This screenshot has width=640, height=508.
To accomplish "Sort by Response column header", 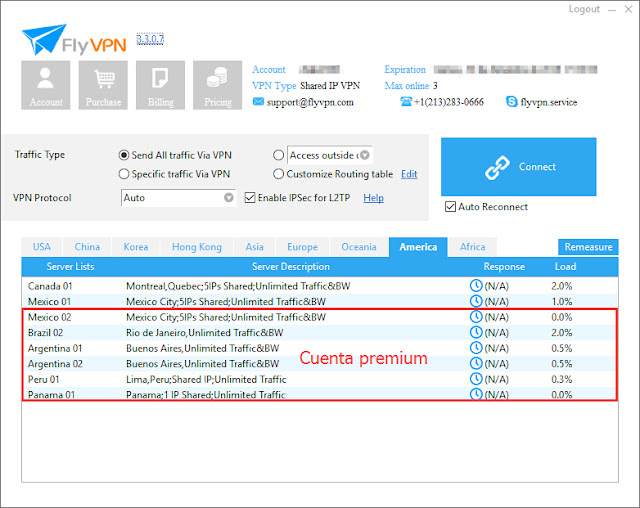I will (x=504, y=266).
